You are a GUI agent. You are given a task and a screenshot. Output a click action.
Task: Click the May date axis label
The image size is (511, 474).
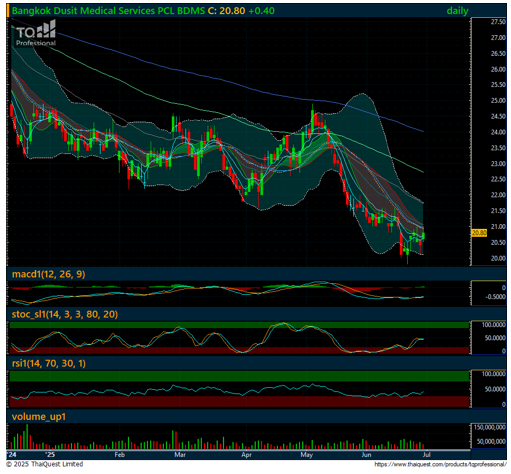coord(307,455)
